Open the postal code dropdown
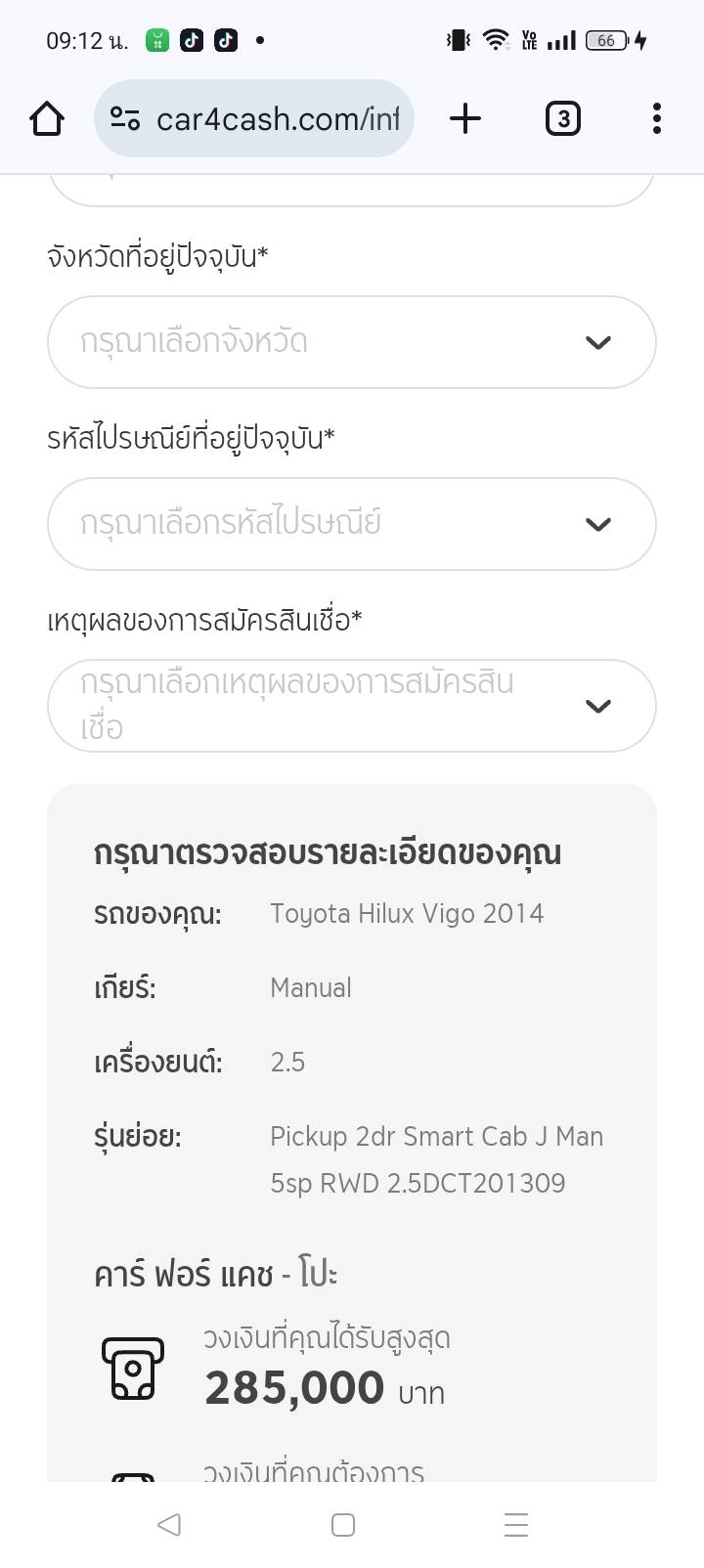Image resolution: width=704 pixels, height=1568 pixels. tap(351, 524)
